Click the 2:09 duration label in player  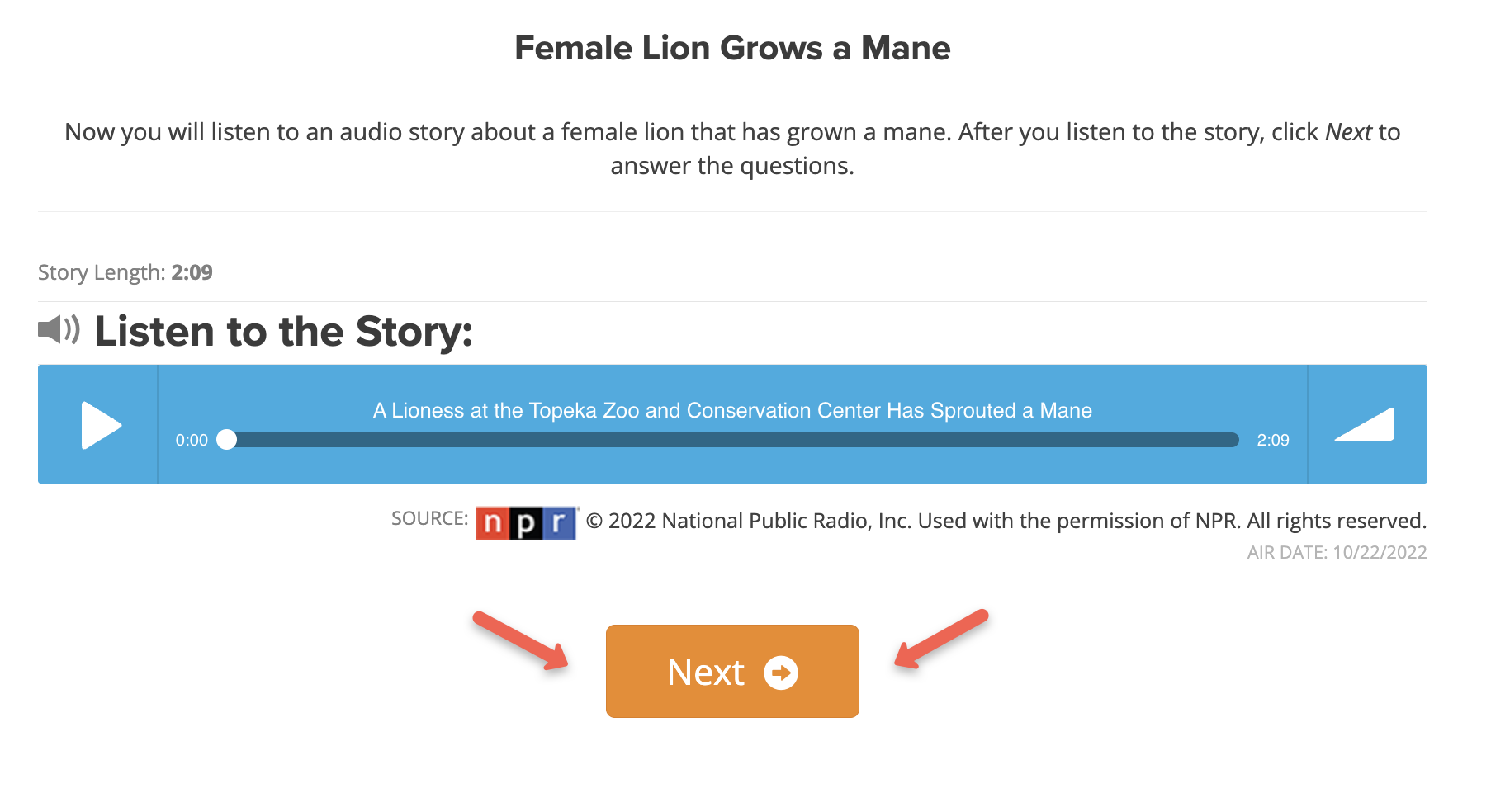pyautogui.click(x=1273, y=440)
